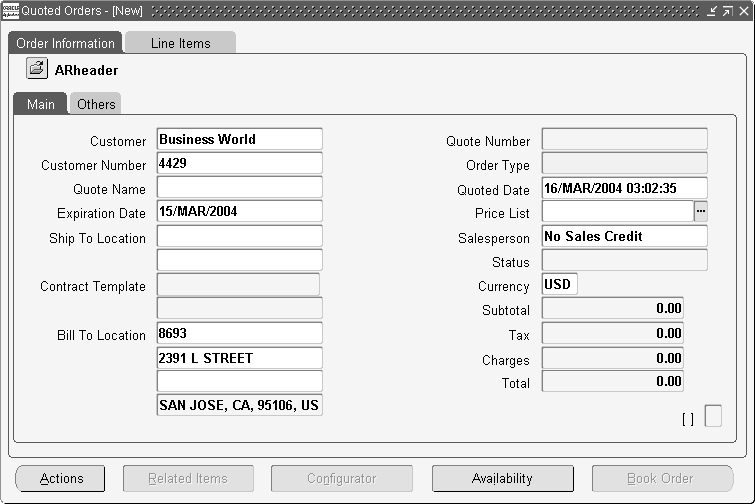Click the Oracle window menu icon

click(10, 11)
